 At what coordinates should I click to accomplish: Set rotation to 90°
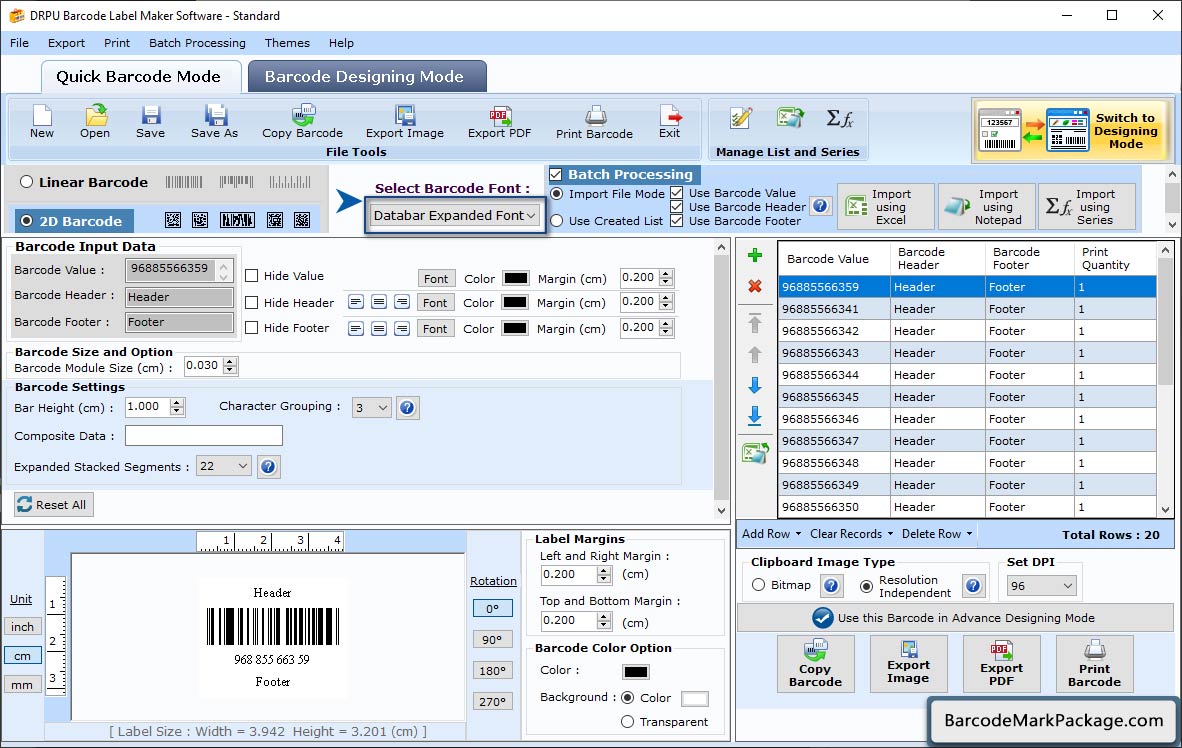[492, 639]
